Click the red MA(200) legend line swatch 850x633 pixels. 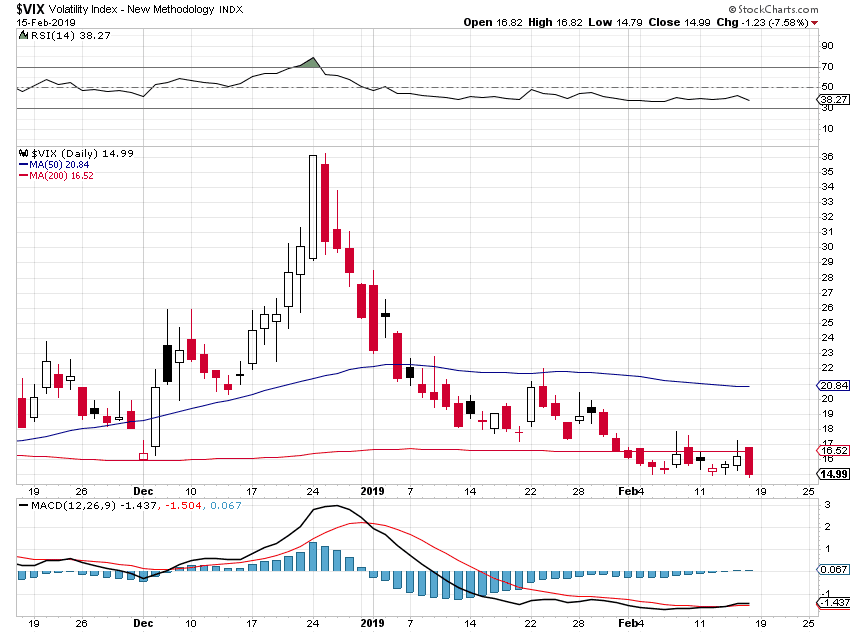pos(23,176)
